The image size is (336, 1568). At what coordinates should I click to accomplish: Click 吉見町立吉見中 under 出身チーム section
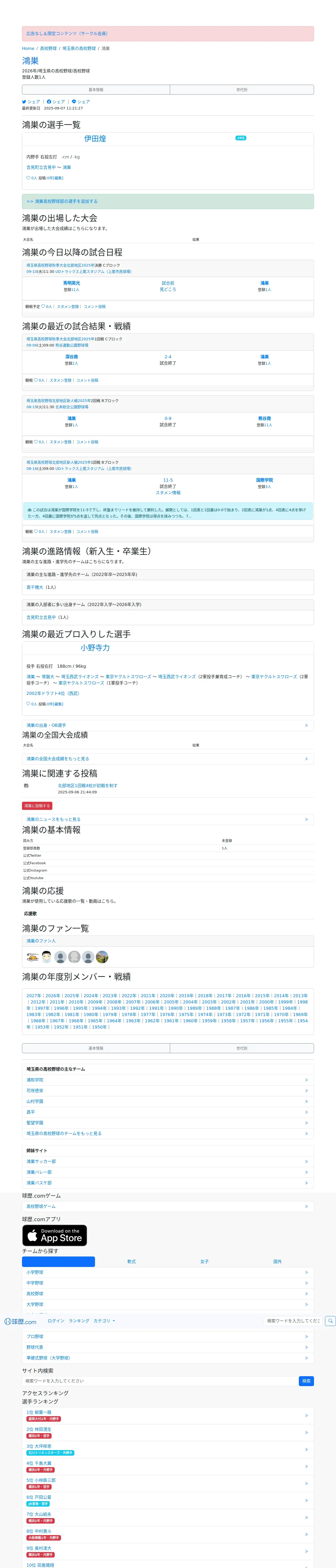click(41, 617)
